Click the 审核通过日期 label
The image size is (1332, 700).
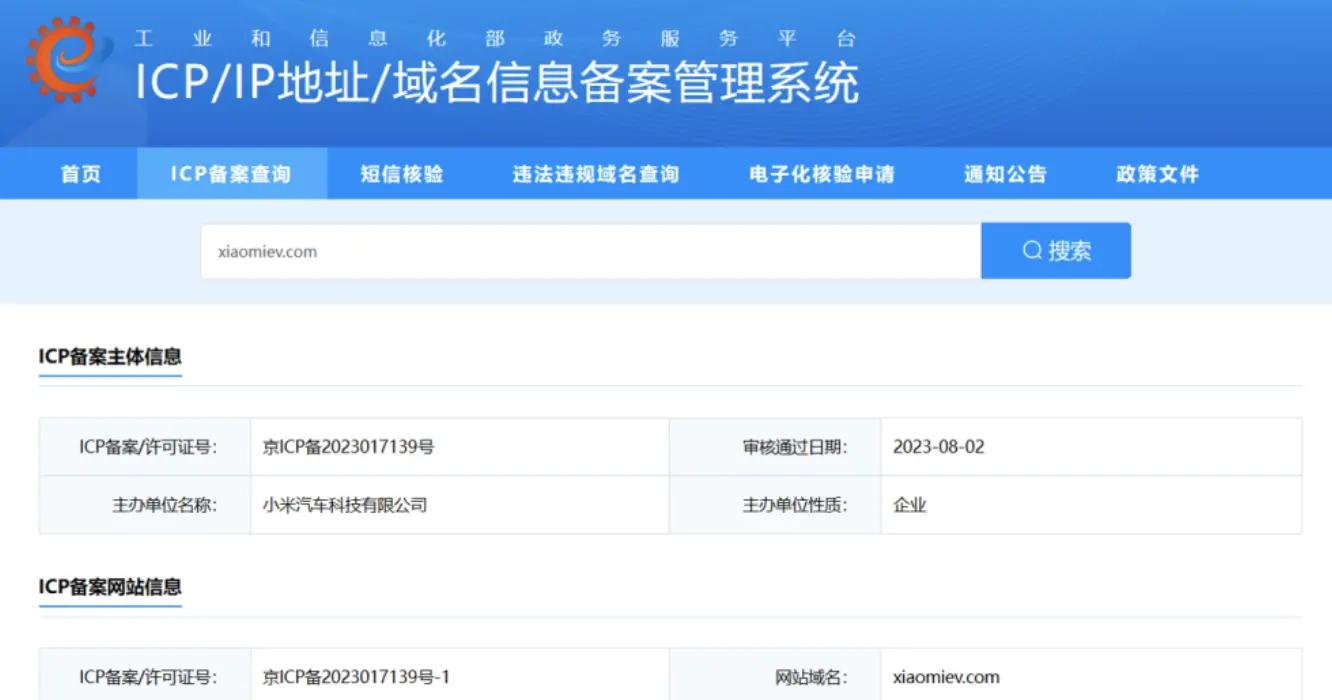coord(795,447)
